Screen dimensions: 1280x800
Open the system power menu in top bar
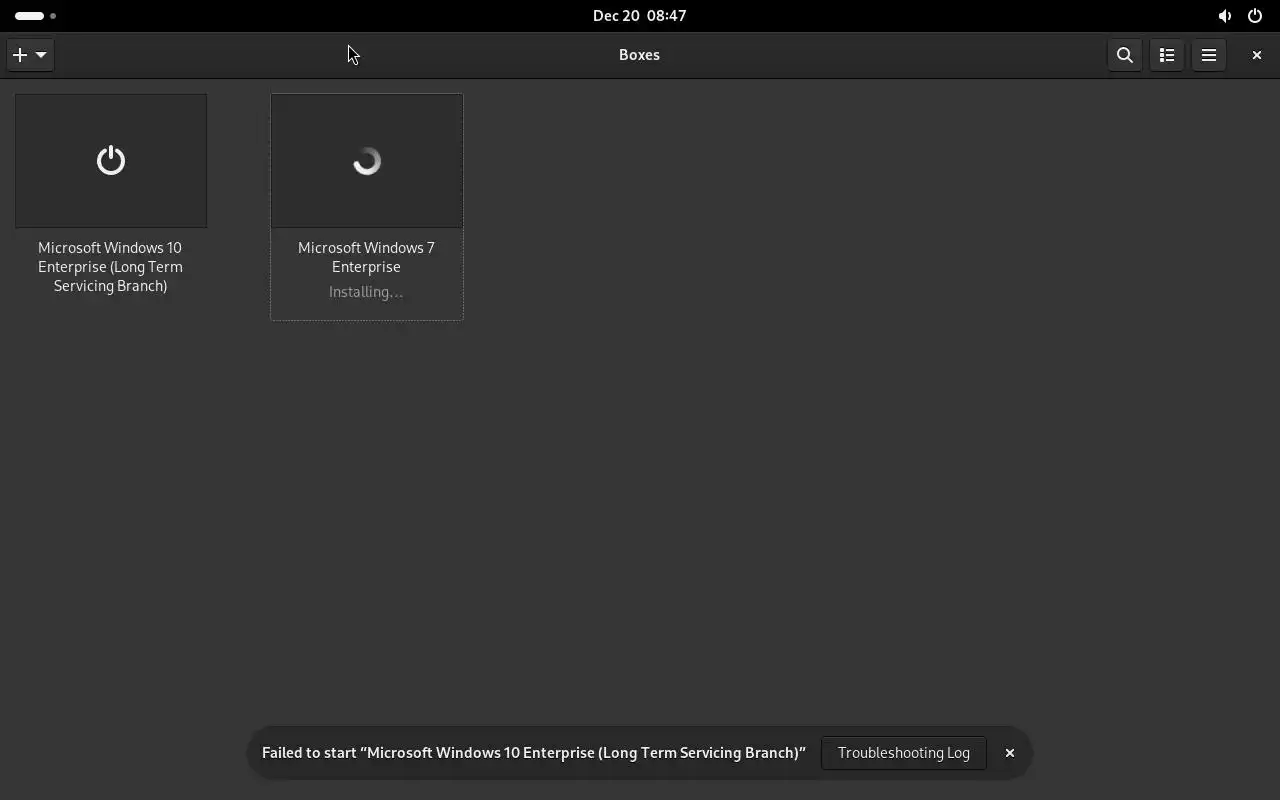click(x=1255, y=16)
